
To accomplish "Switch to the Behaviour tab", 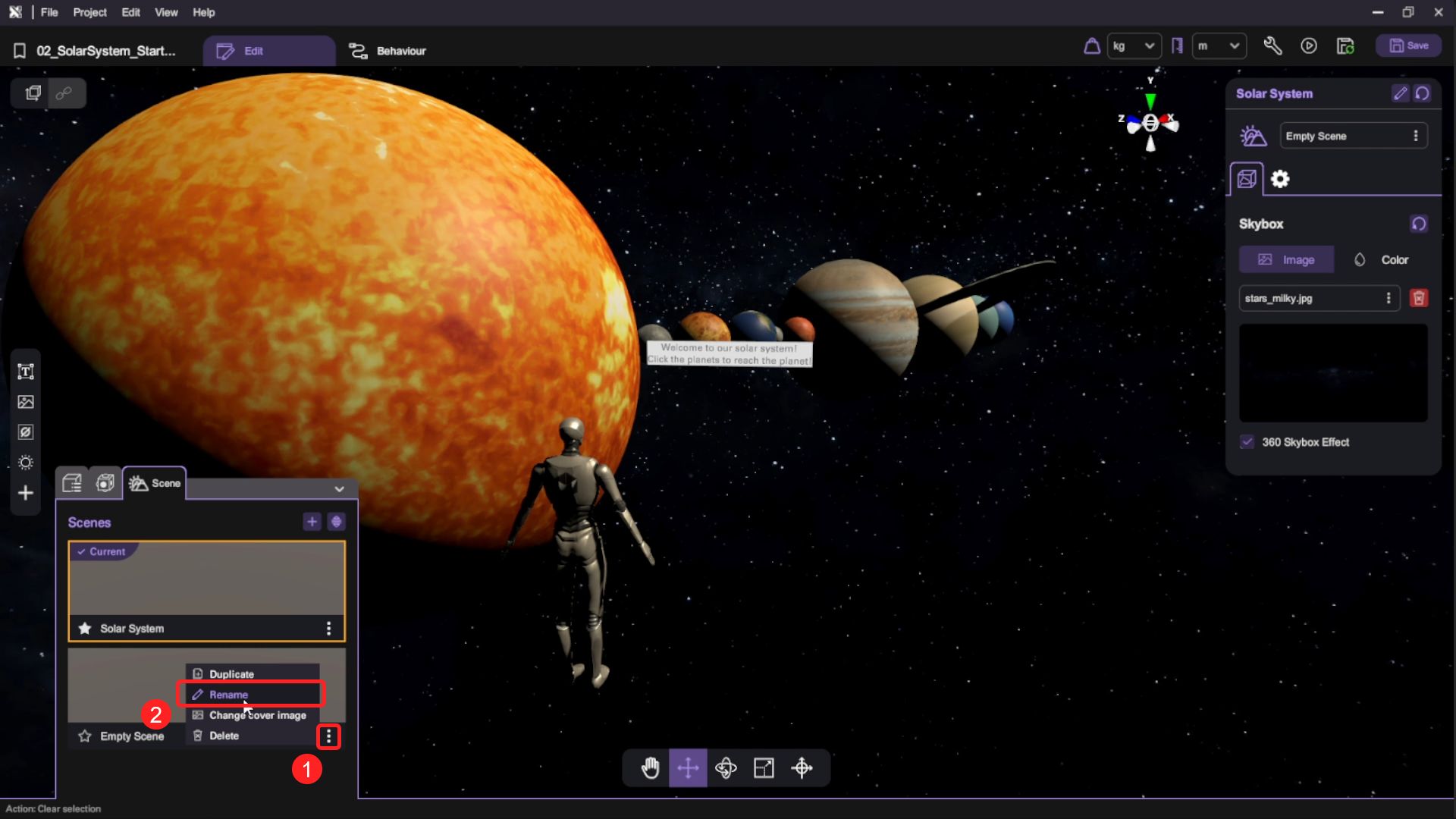I will click(x=388, y=51).
